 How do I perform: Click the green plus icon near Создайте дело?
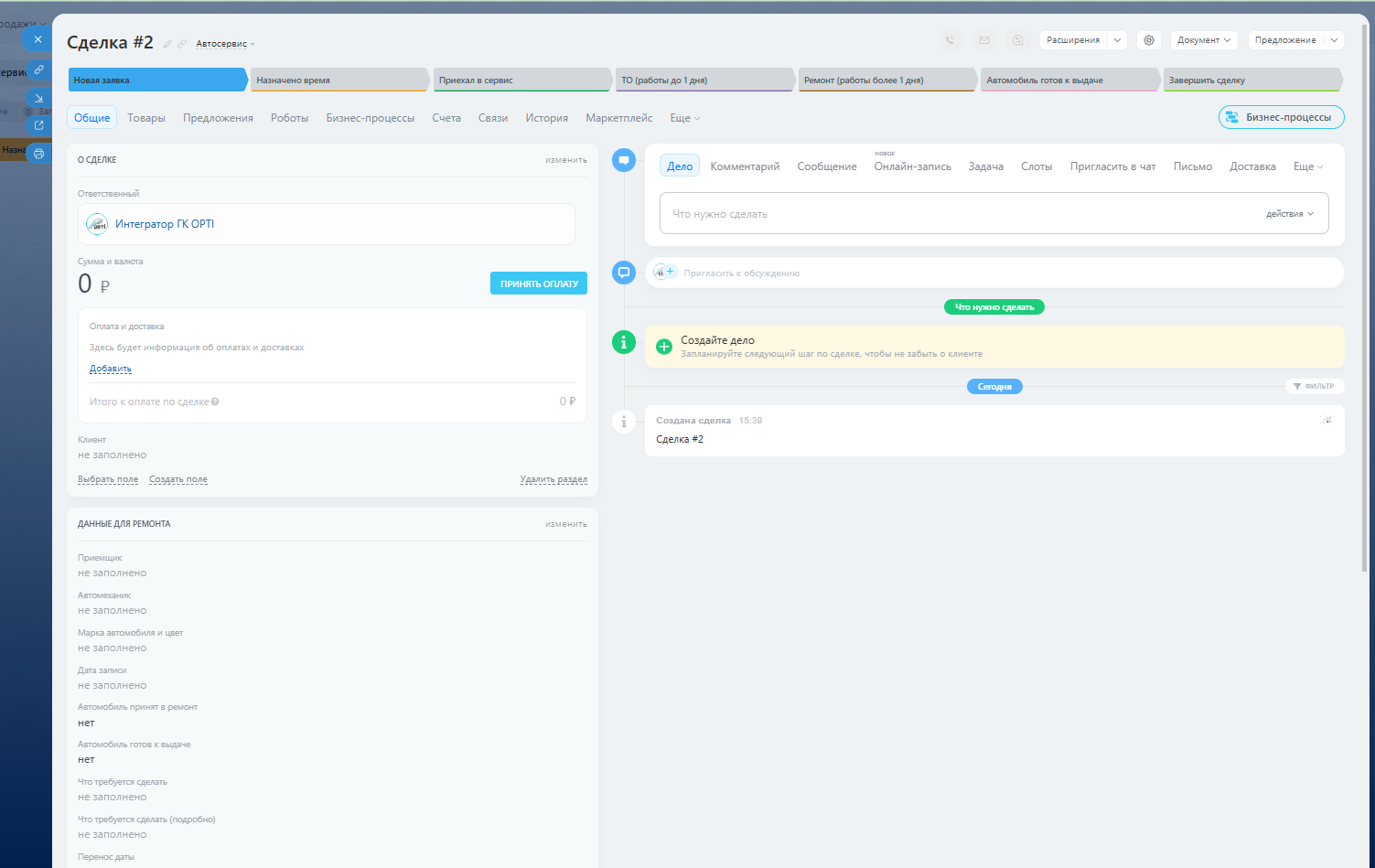tap(664, 347)
